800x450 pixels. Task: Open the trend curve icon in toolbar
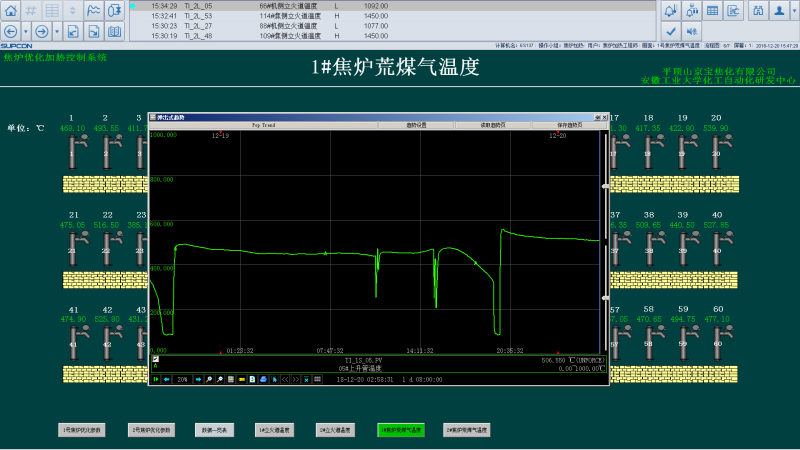click(x=93, y=9)
